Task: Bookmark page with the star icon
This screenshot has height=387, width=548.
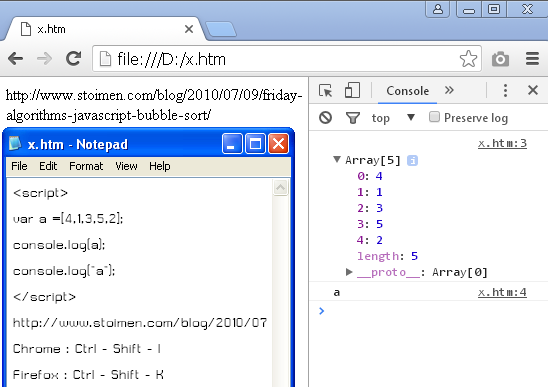Action: click(468, 59)
